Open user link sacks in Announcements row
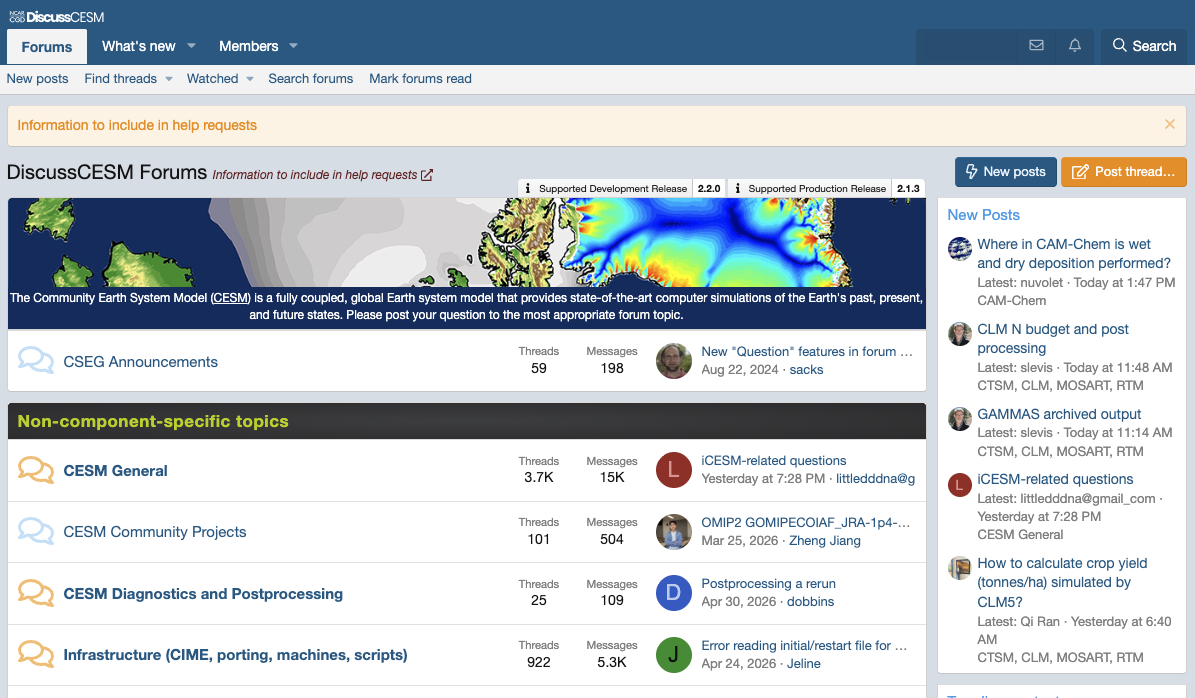The height and width of the screenshot is (698, 1195). 806,370
